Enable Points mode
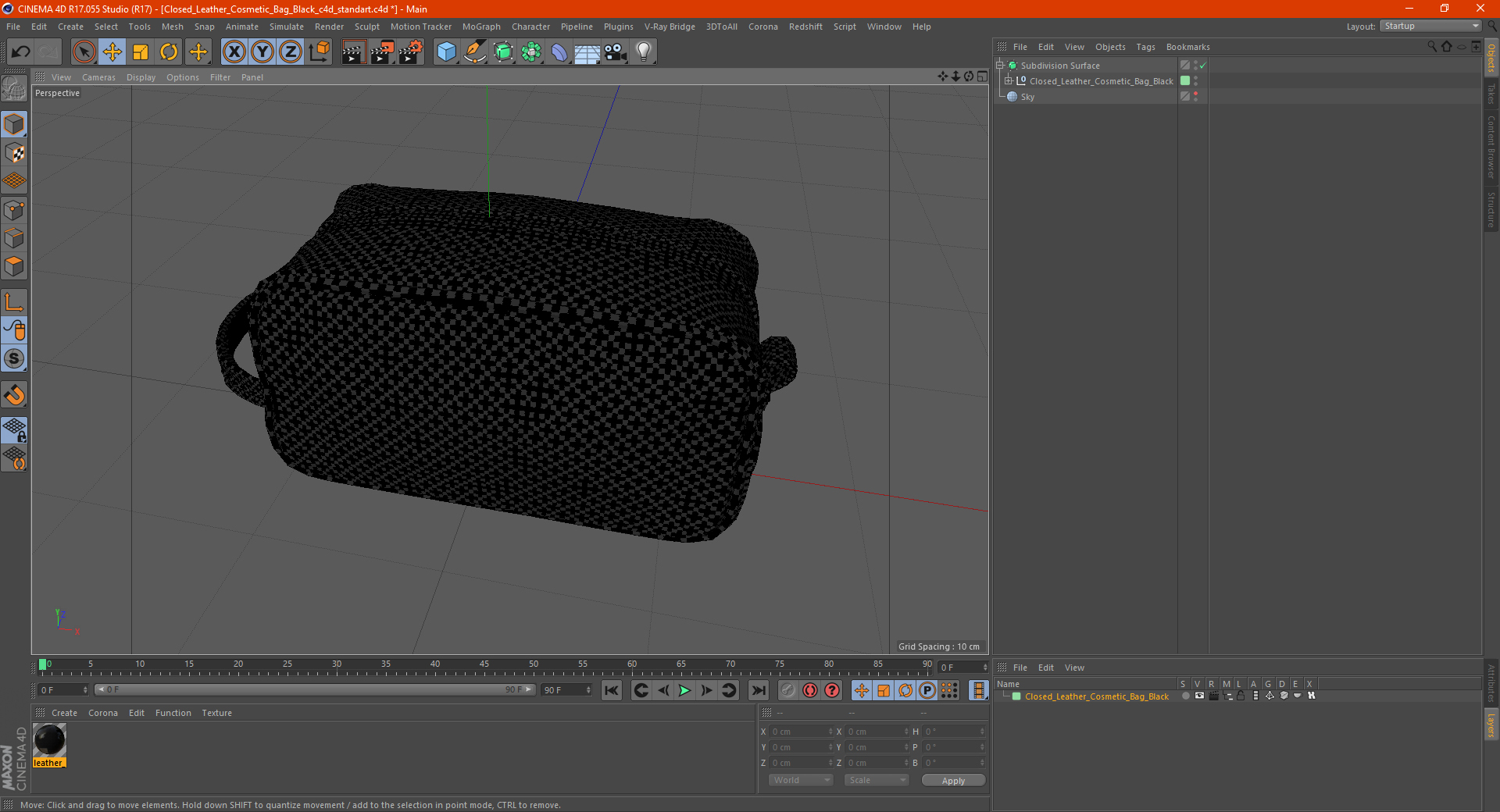1500x812 pixels. pos(14,210)
